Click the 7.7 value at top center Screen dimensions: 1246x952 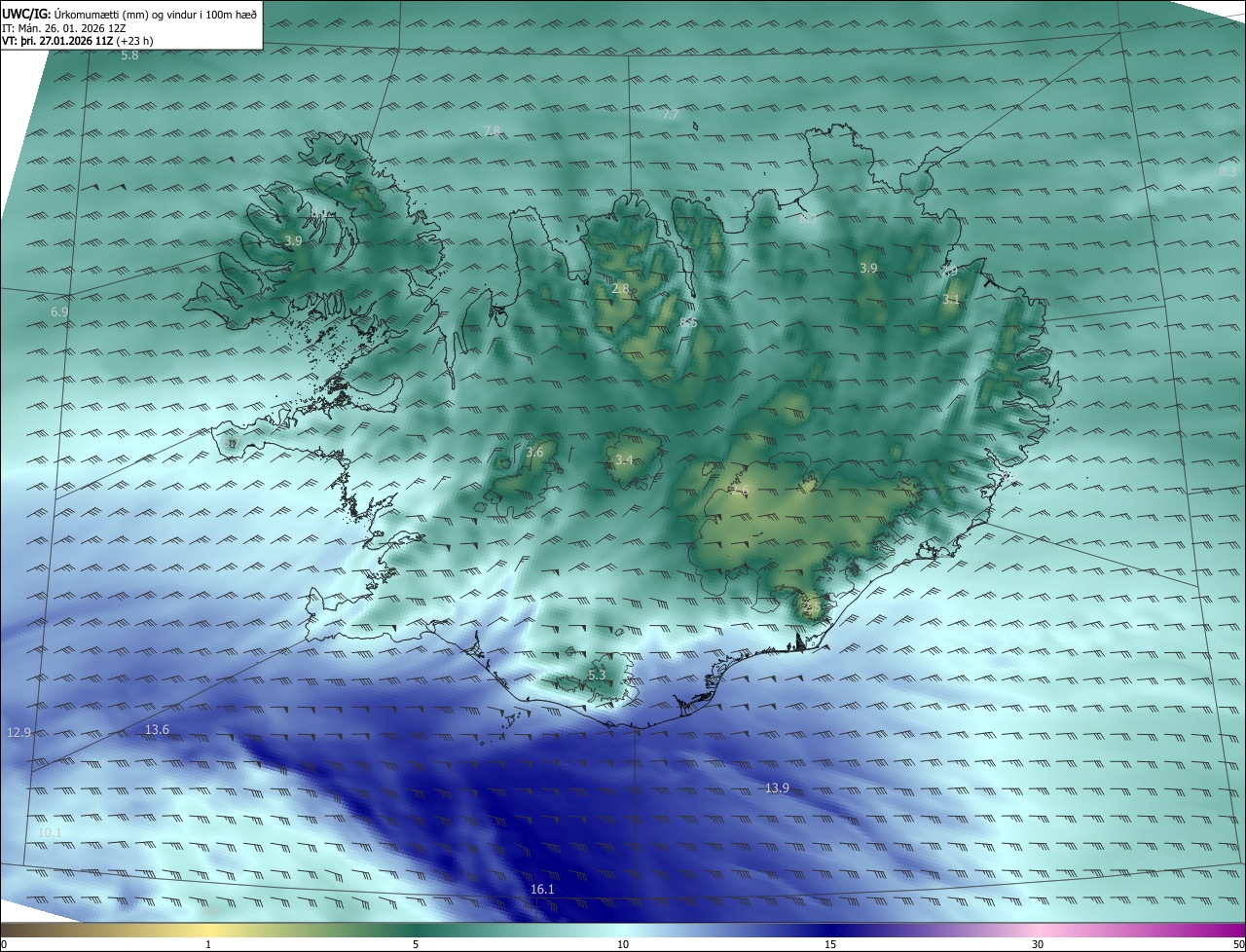[x=671, y=115]
